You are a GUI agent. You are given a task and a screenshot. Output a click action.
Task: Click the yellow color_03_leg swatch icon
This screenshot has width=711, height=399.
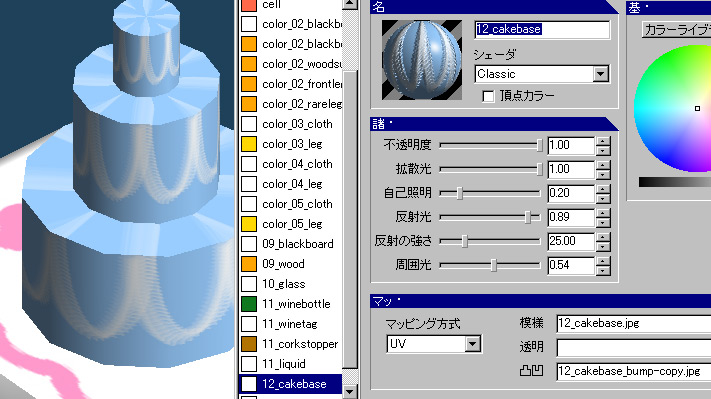pyautogui.click(x=248, y=144)
